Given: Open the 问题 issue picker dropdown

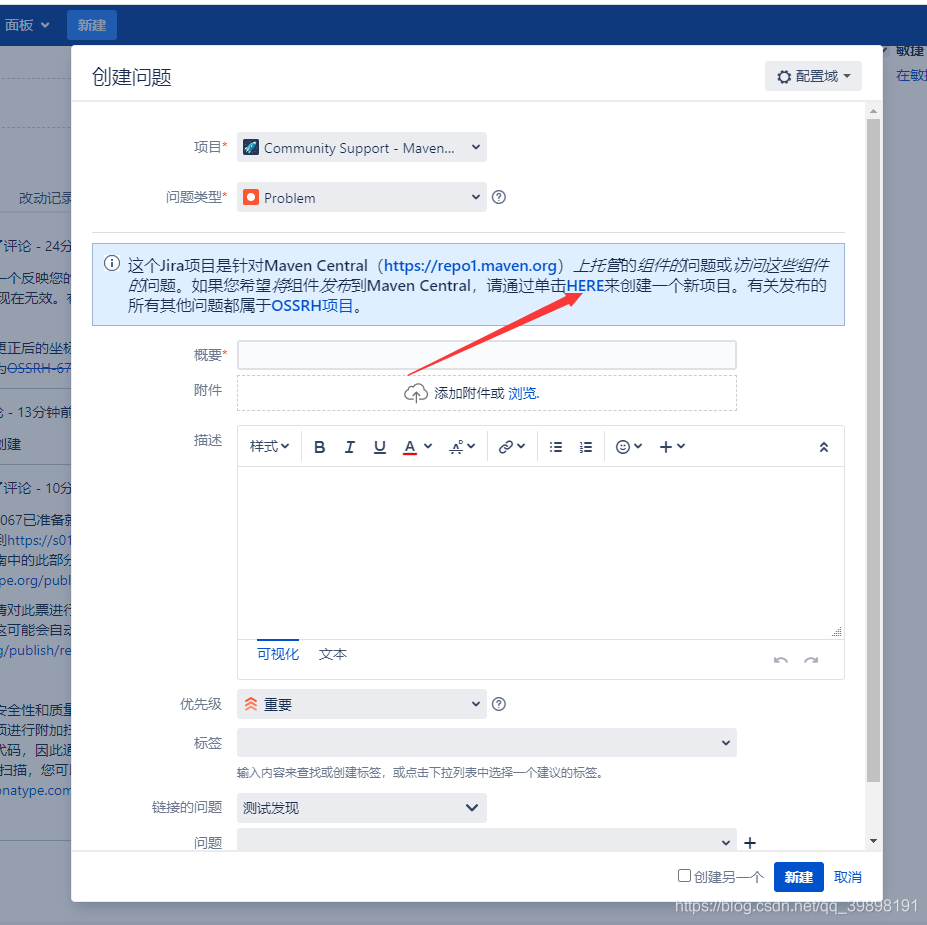Looking at the screenshot, I should (487, 840).
